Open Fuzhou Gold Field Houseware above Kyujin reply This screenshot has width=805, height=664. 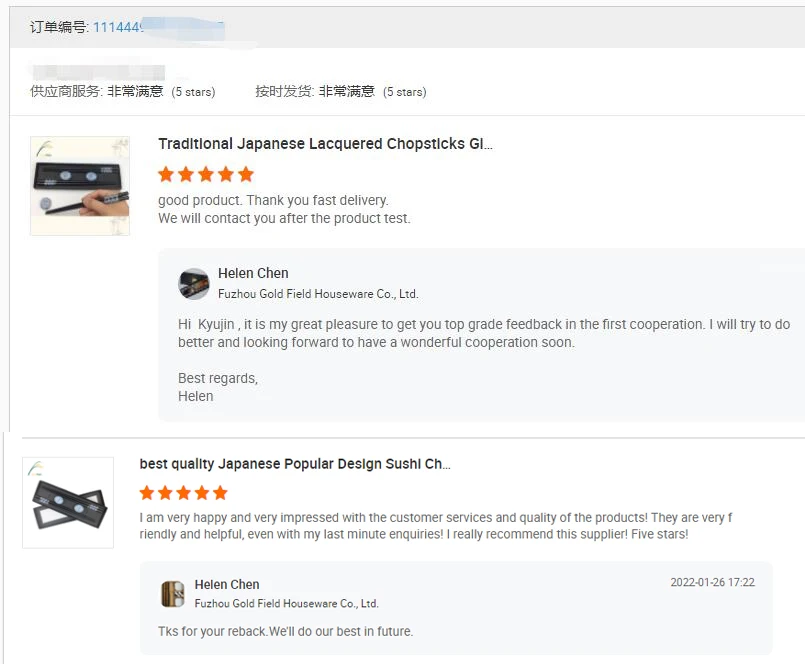click(x=318, y=294)
